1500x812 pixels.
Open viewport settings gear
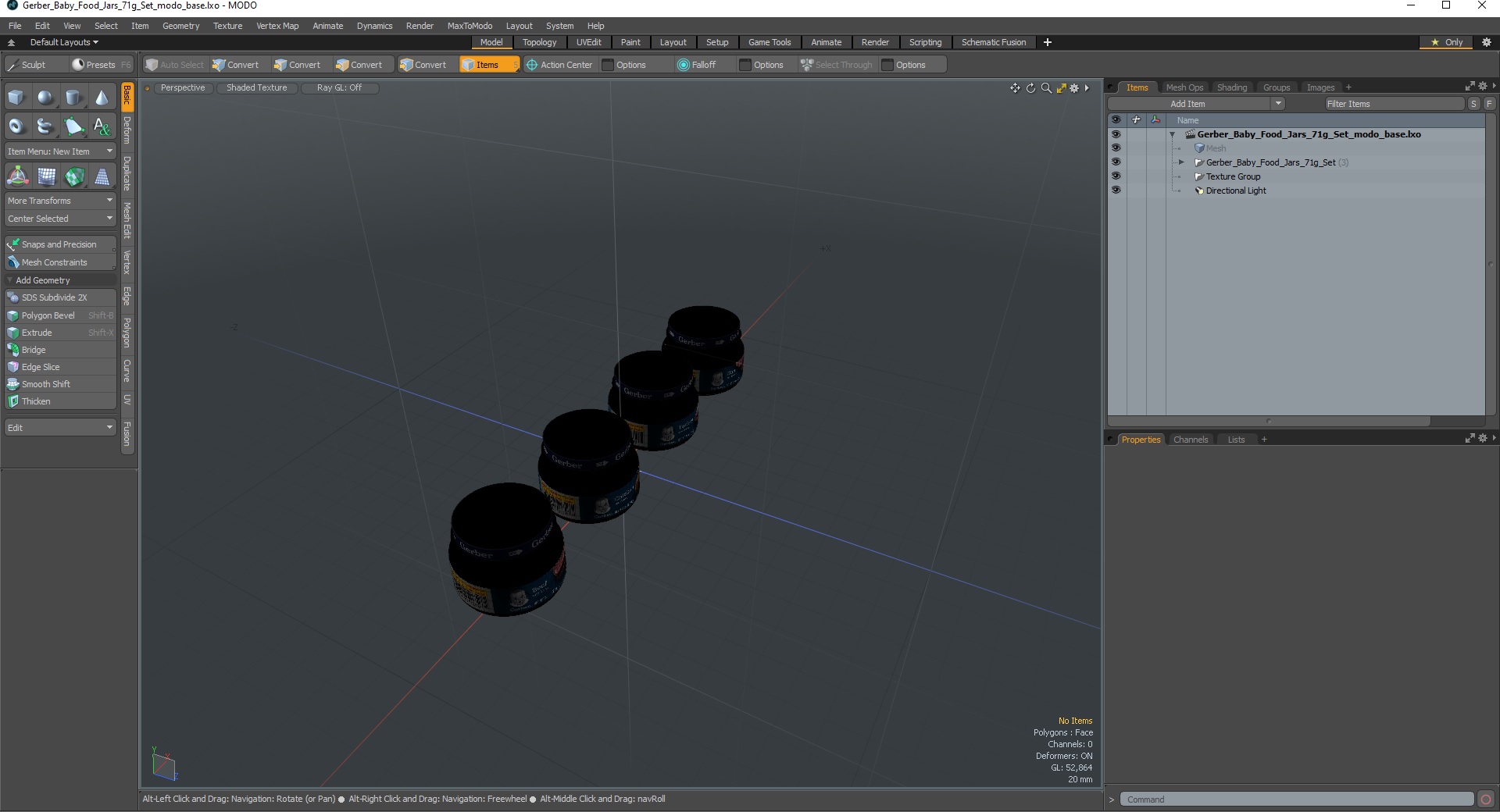pyautogui.click(x=1074, y=88)
